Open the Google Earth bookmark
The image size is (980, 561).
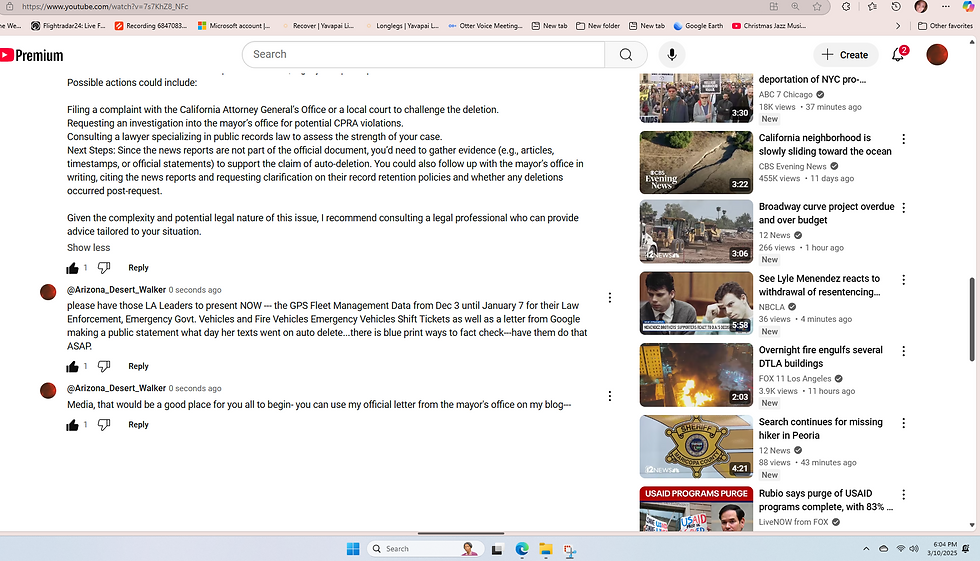pos(698,26)
